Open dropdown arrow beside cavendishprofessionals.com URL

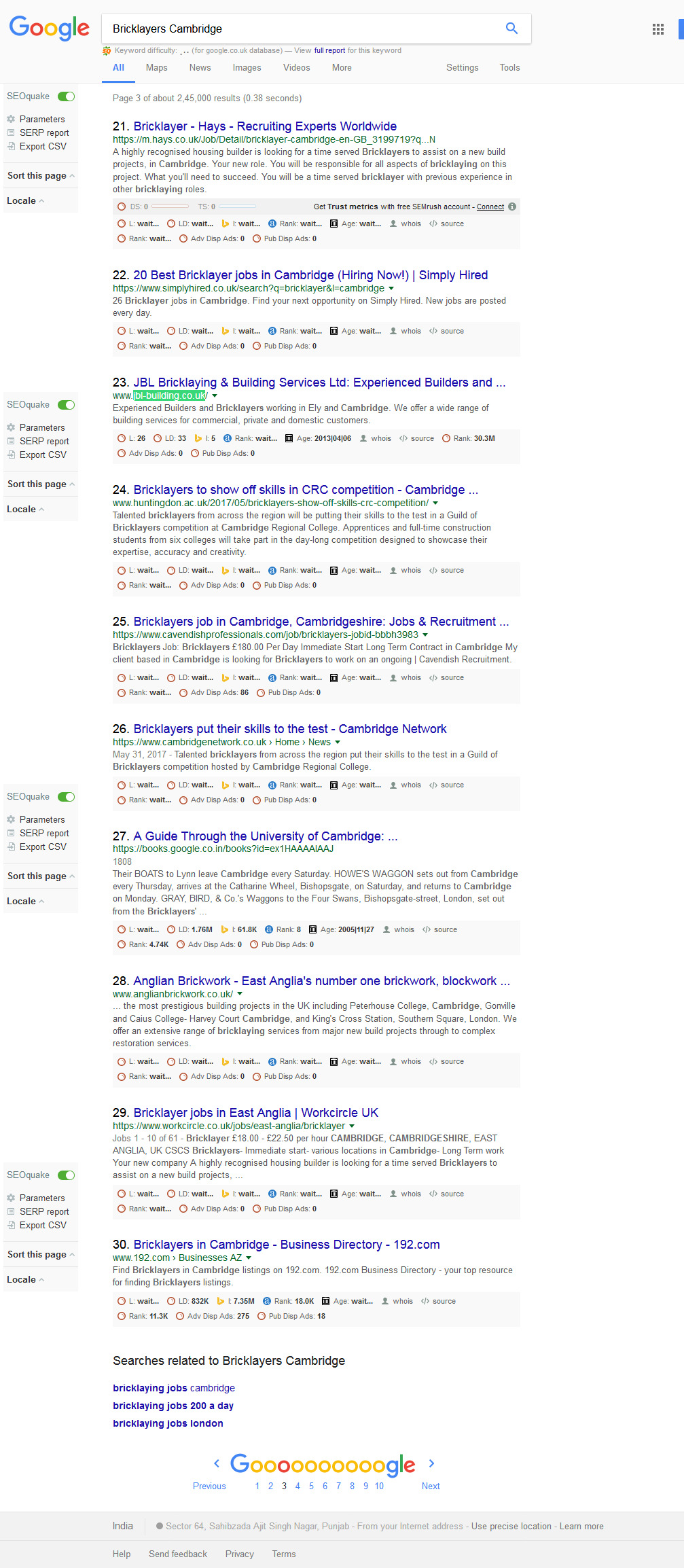425,635
